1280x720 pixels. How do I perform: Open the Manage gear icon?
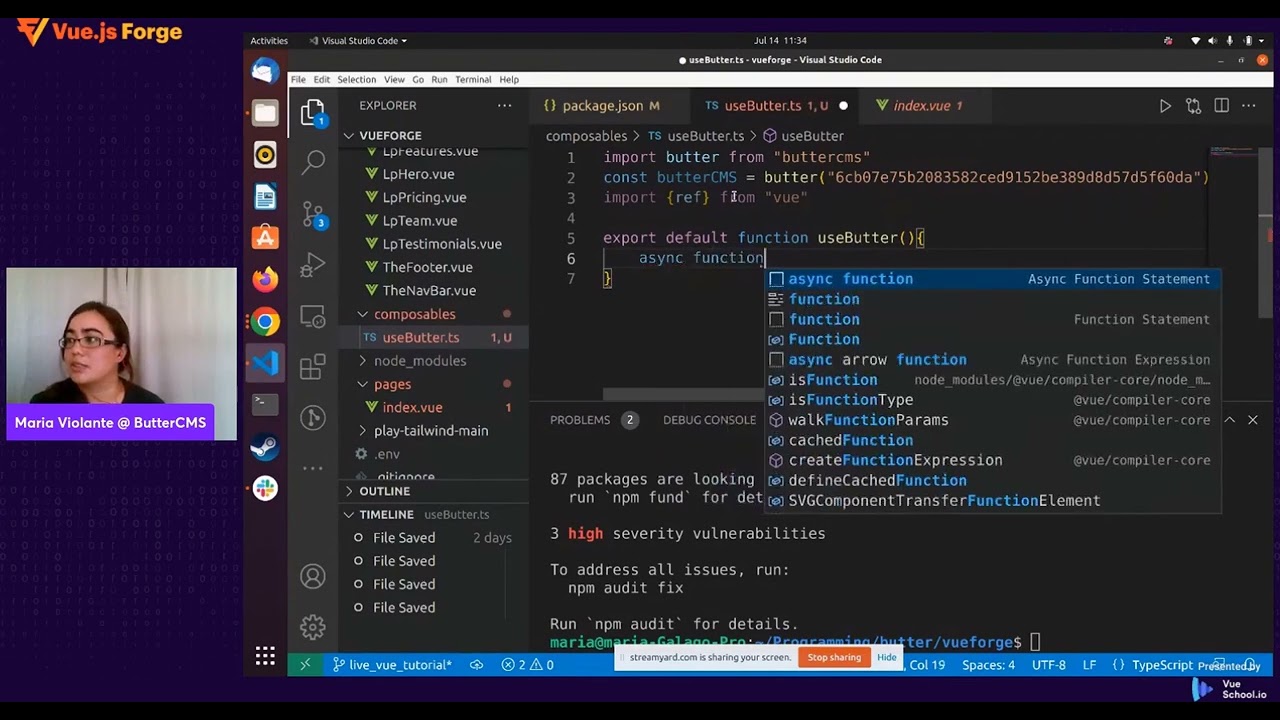pyautogui.click(x=313, y=627)
